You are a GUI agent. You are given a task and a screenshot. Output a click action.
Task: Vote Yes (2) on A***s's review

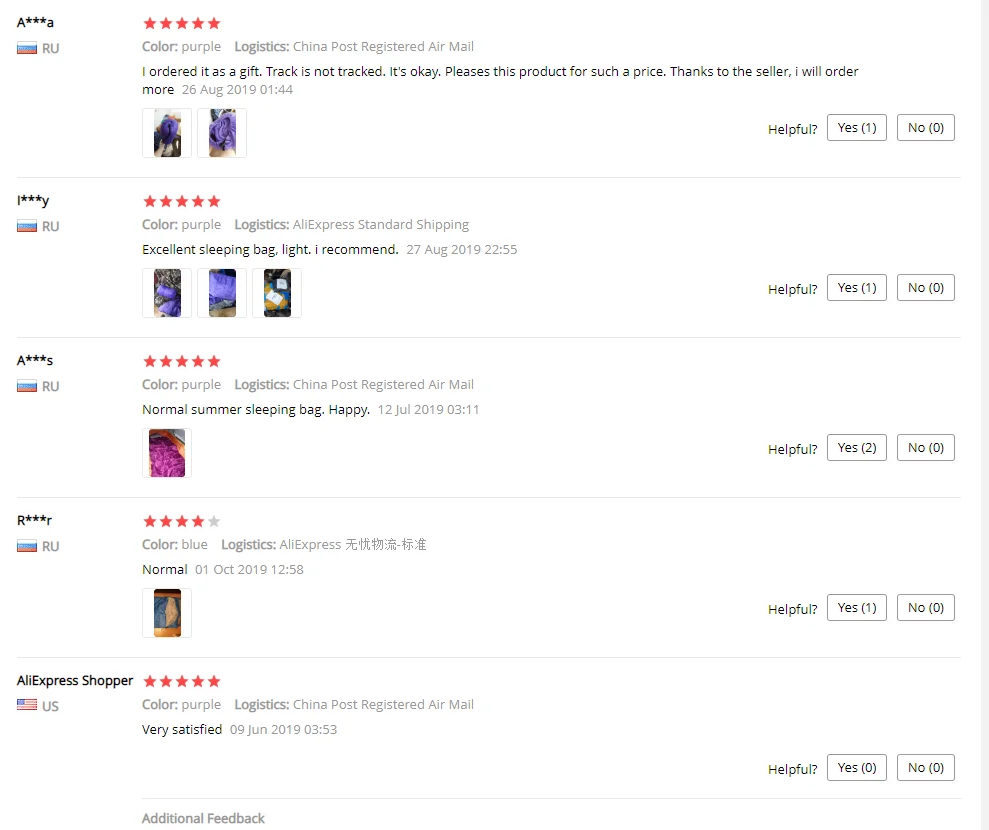(x=857, y=448)
